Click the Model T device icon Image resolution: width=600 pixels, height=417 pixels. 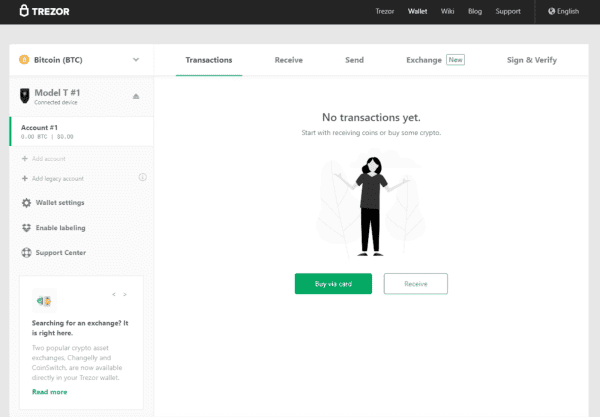coord(25,96)
